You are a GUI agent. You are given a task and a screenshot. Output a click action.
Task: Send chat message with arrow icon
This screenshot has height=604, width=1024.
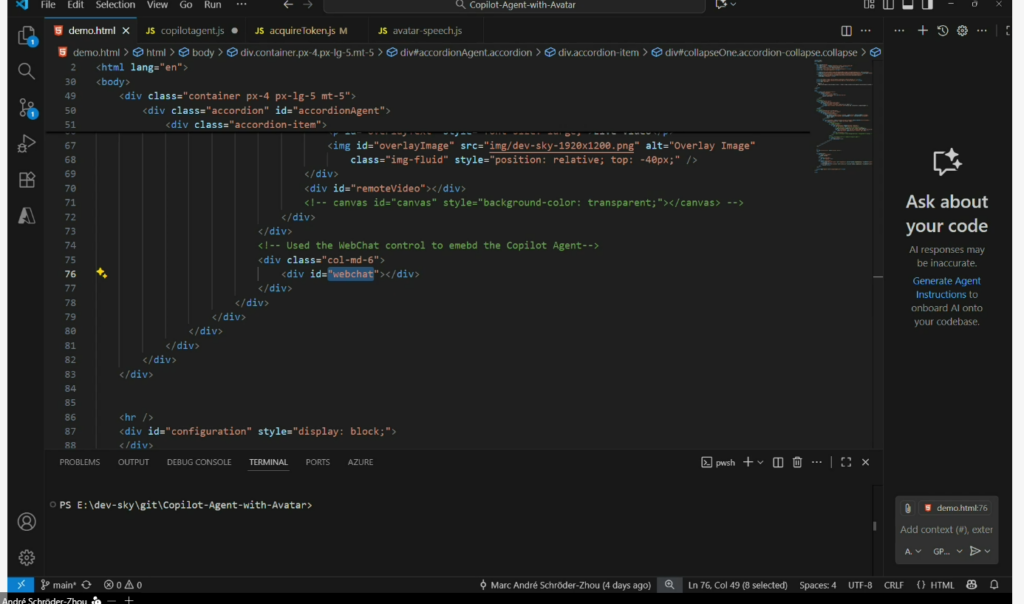(975, 551)
